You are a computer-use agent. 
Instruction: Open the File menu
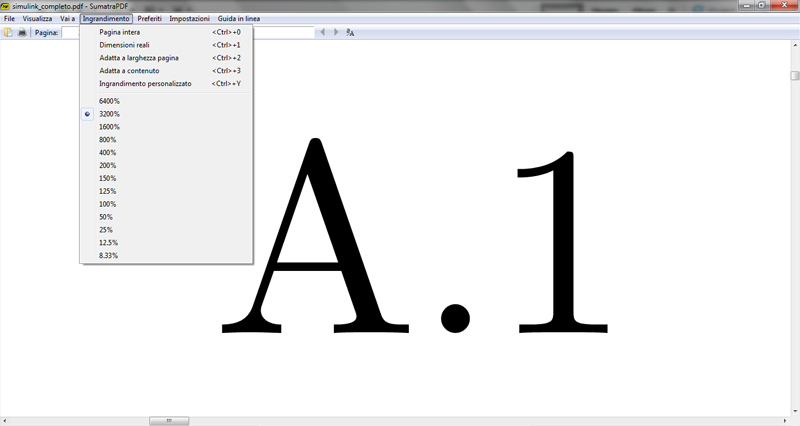click(x=9, y=19)
